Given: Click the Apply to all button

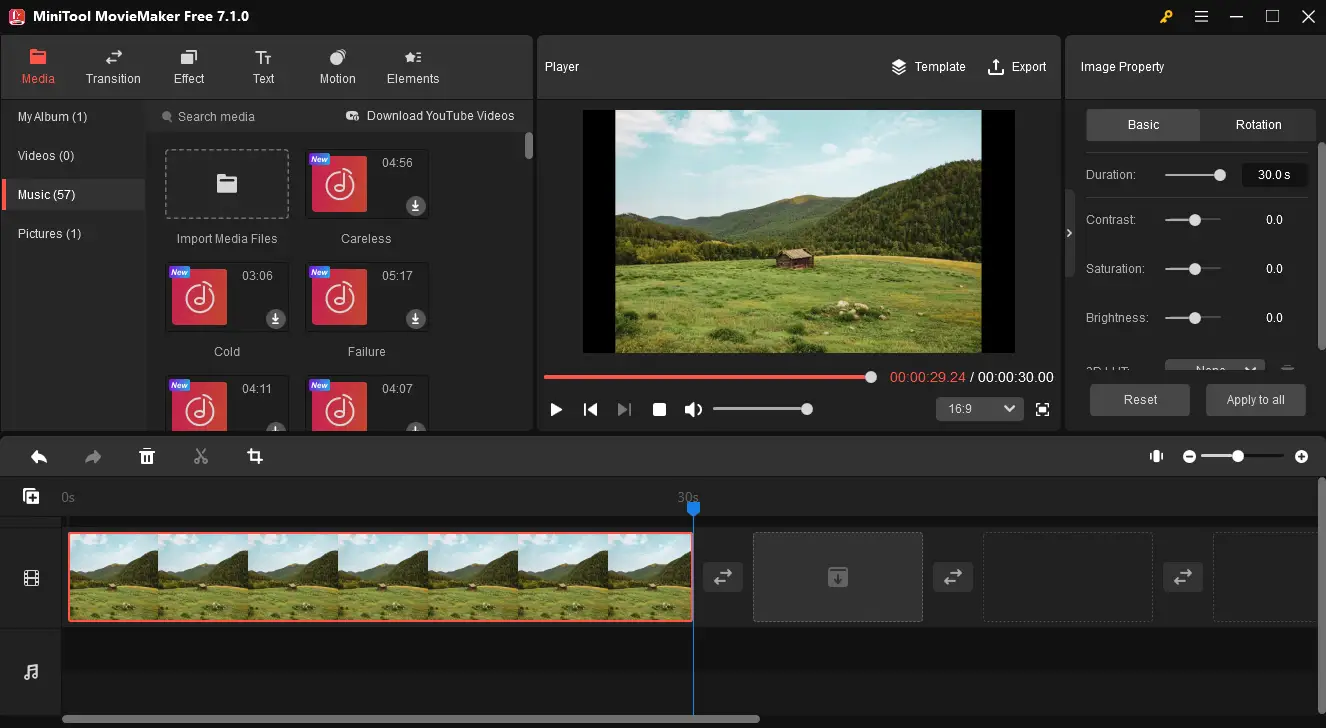Looking at the screenshot, I should 1255,400.
